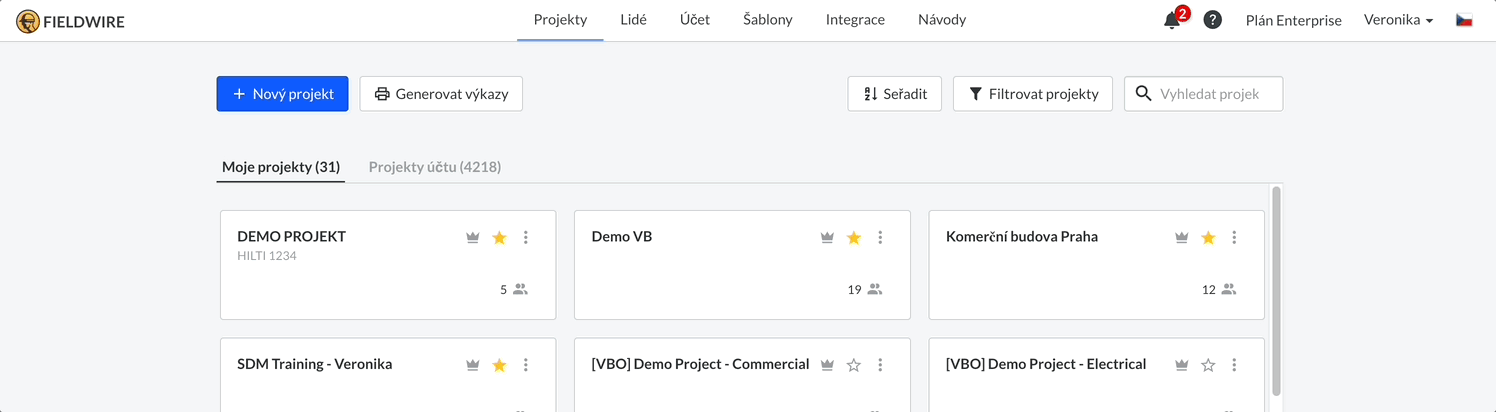
Task: Star the [VBO] Demo Project - Electrical
Action: click(x=1208, y=365)
